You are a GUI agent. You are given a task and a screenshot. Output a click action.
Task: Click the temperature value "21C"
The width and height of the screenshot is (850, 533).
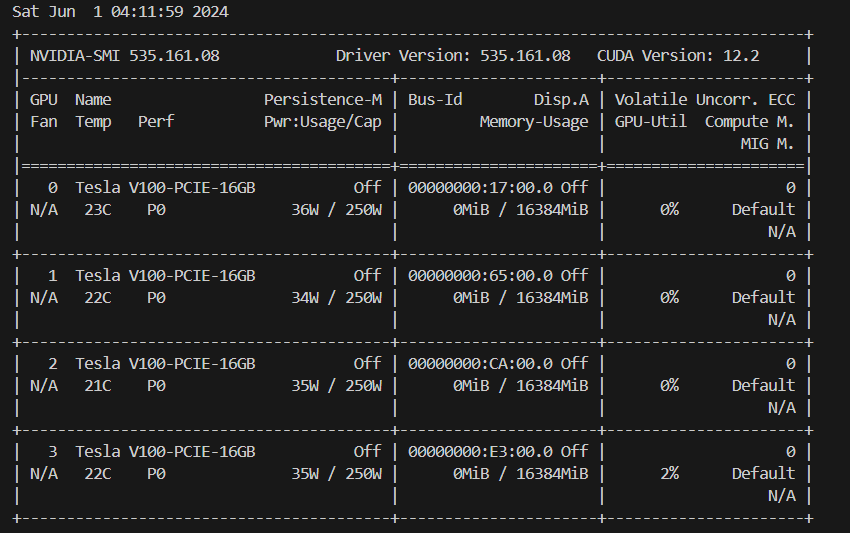tap(98, 386)
